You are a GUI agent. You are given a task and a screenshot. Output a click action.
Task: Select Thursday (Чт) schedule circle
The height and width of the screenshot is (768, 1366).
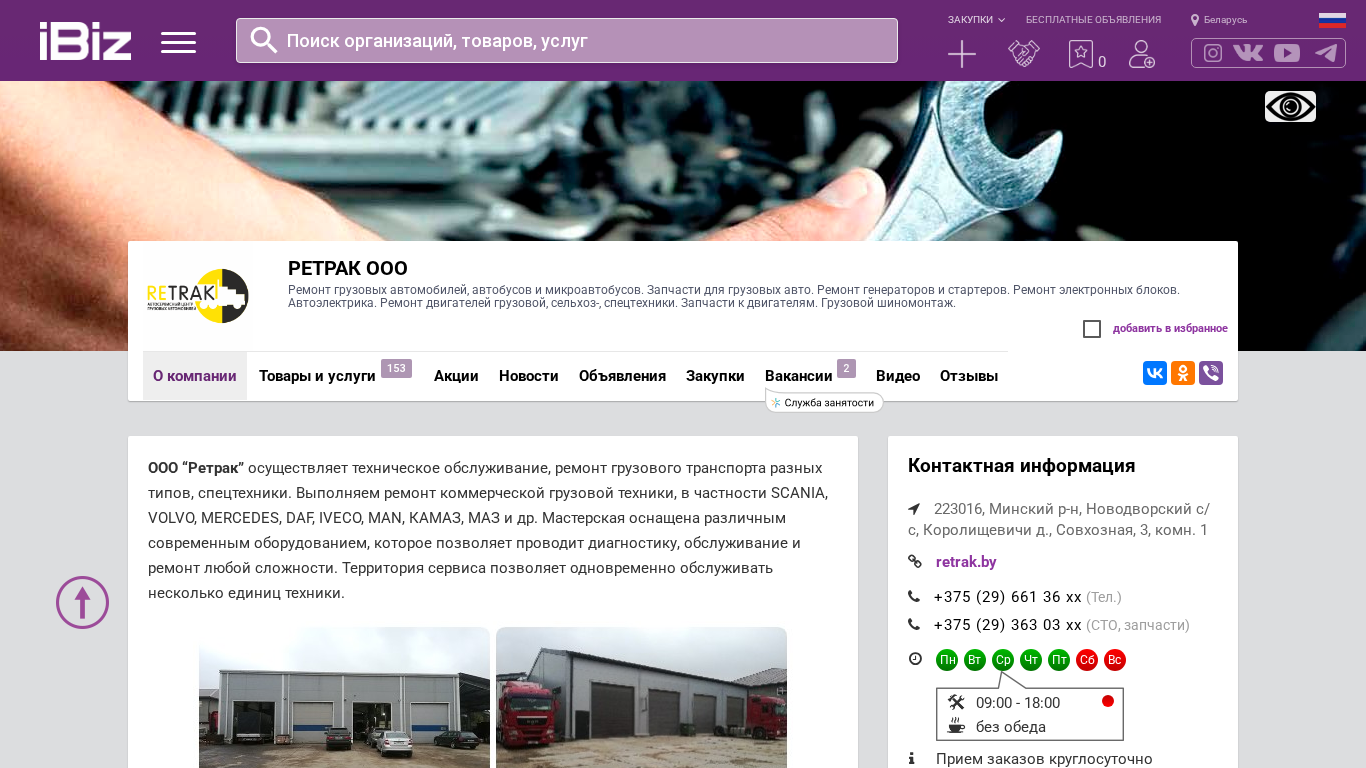tap(1031, 660)
